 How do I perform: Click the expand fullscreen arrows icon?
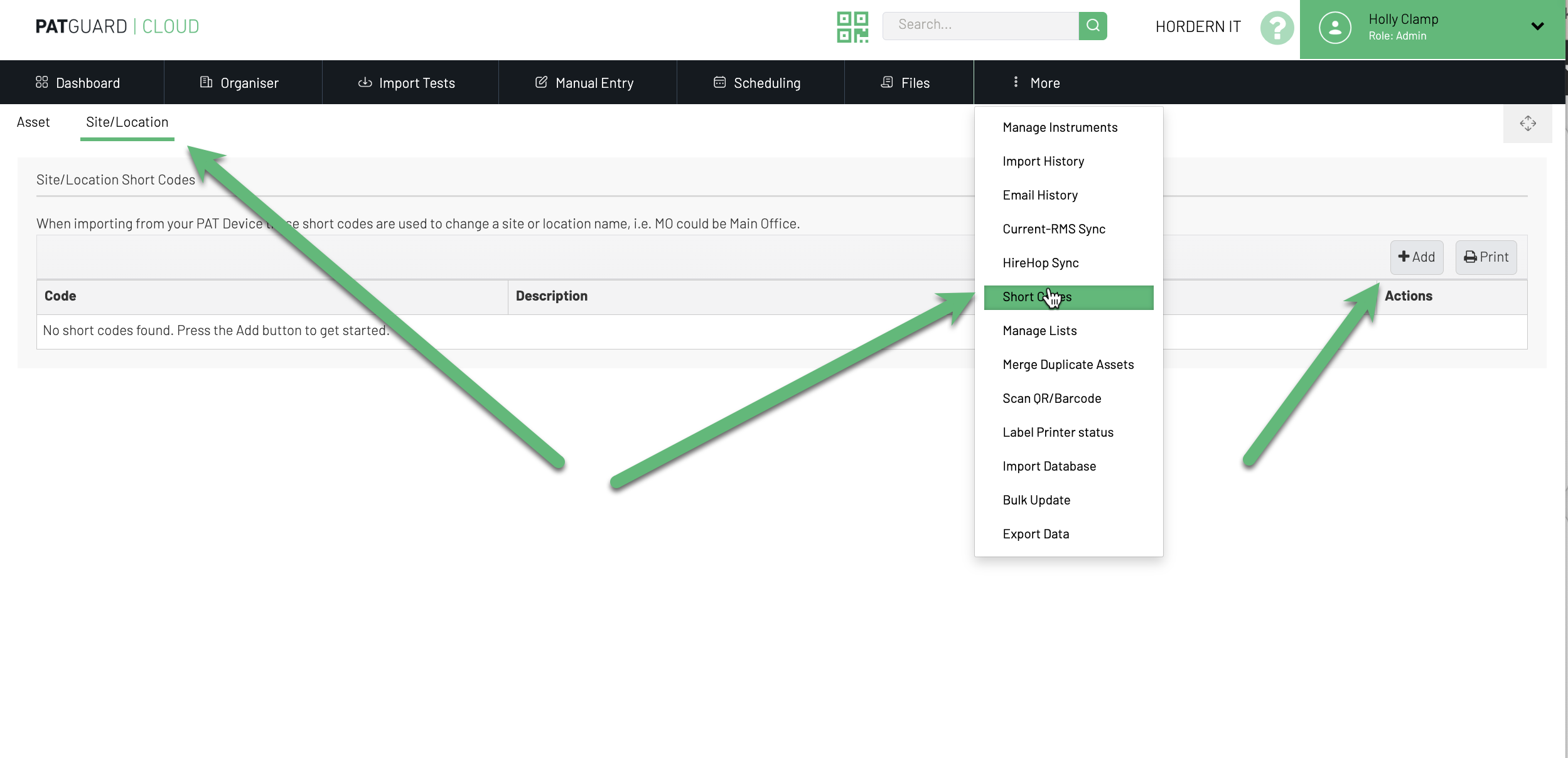coord(1527,123)
